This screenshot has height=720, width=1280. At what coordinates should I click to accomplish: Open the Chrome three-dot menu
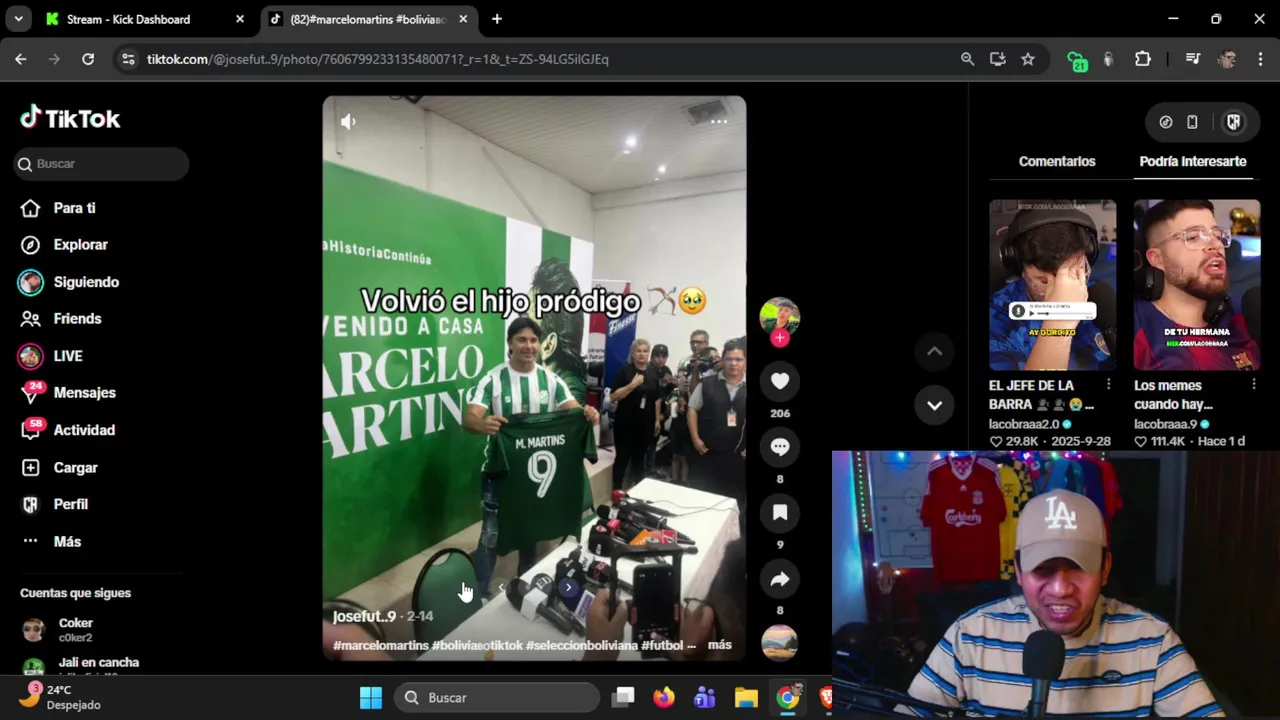coord(1259,59)
